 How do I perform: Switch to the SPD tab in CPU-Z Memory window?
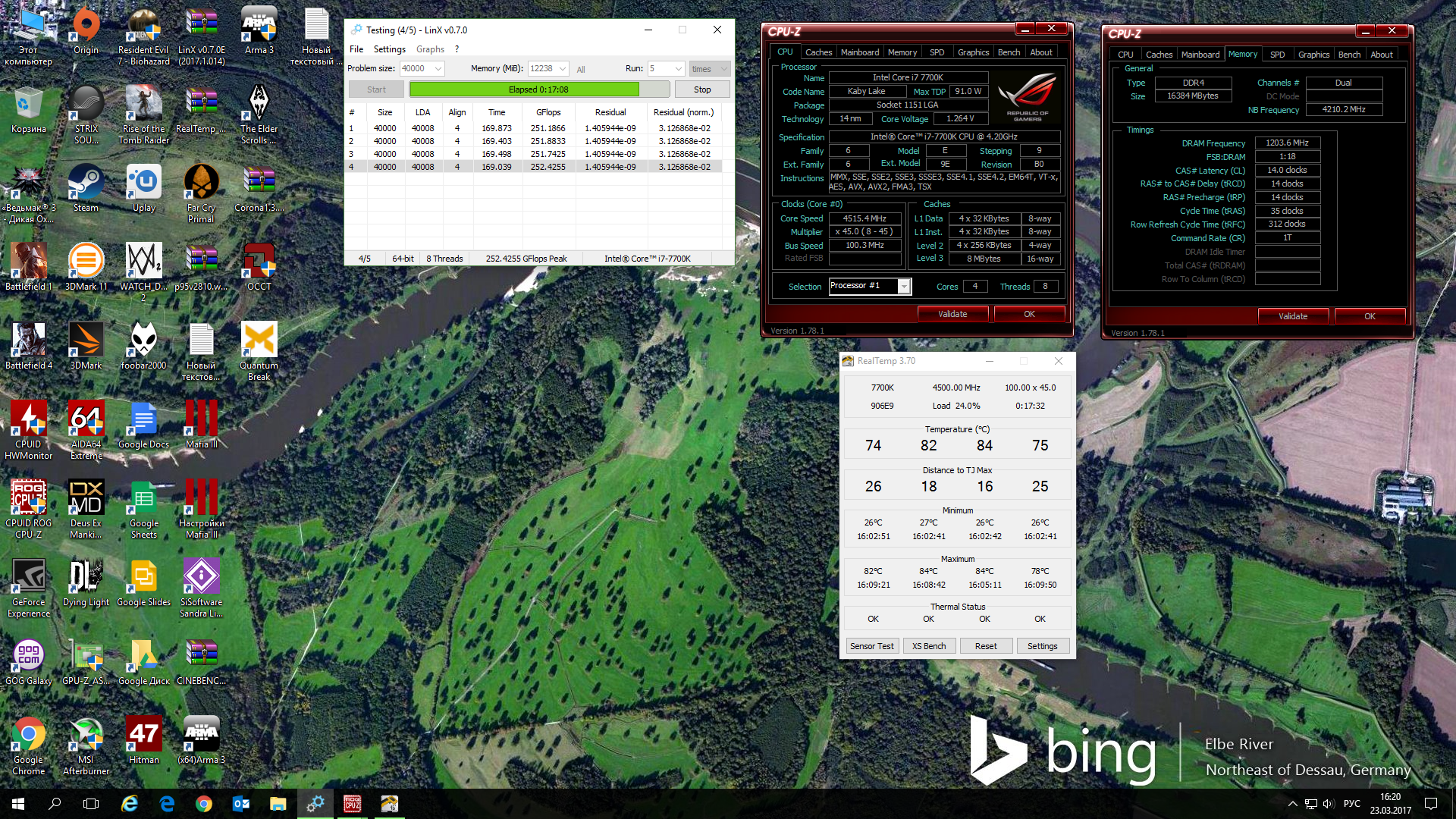[x=1277, y=55]
